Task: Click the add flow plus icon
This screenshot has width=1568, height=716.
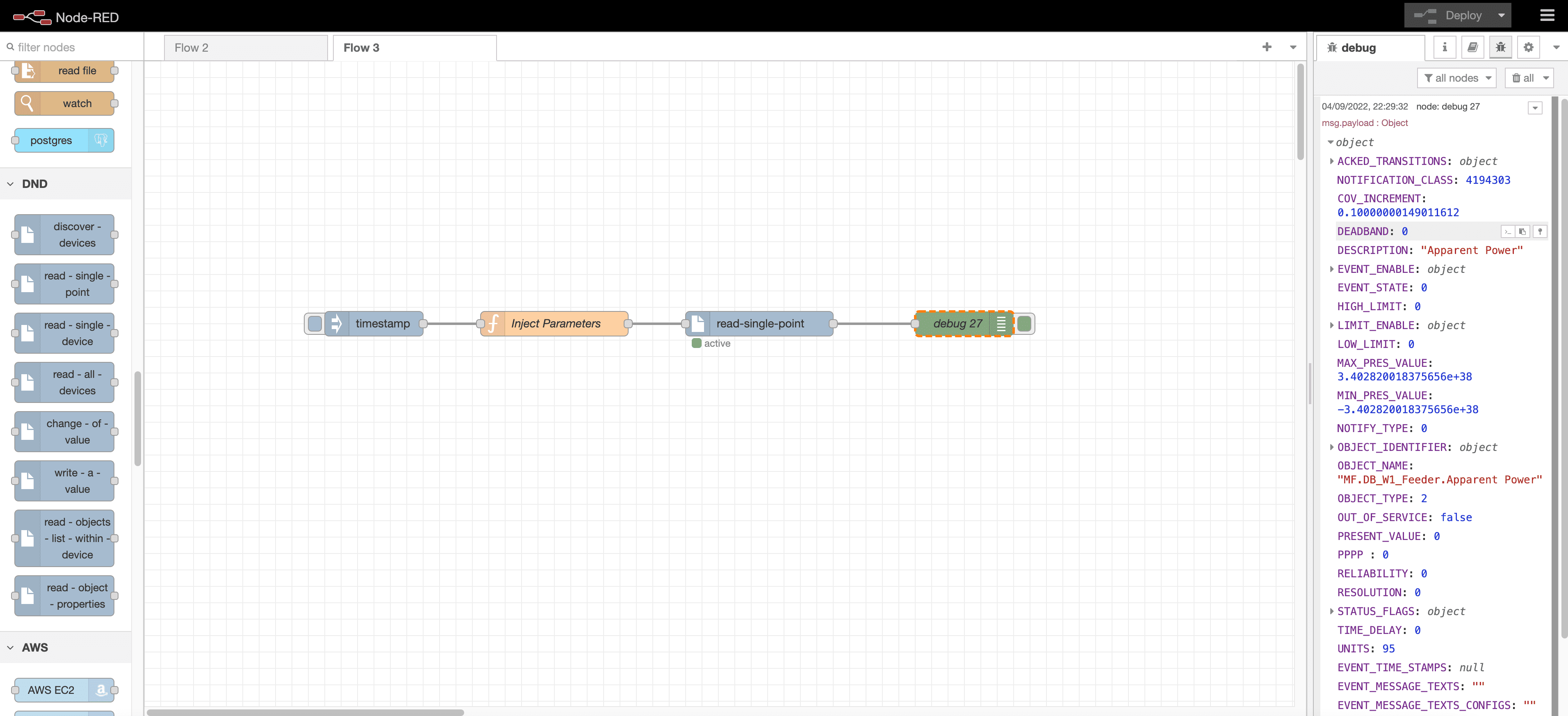Action: tap(1267, 48)
